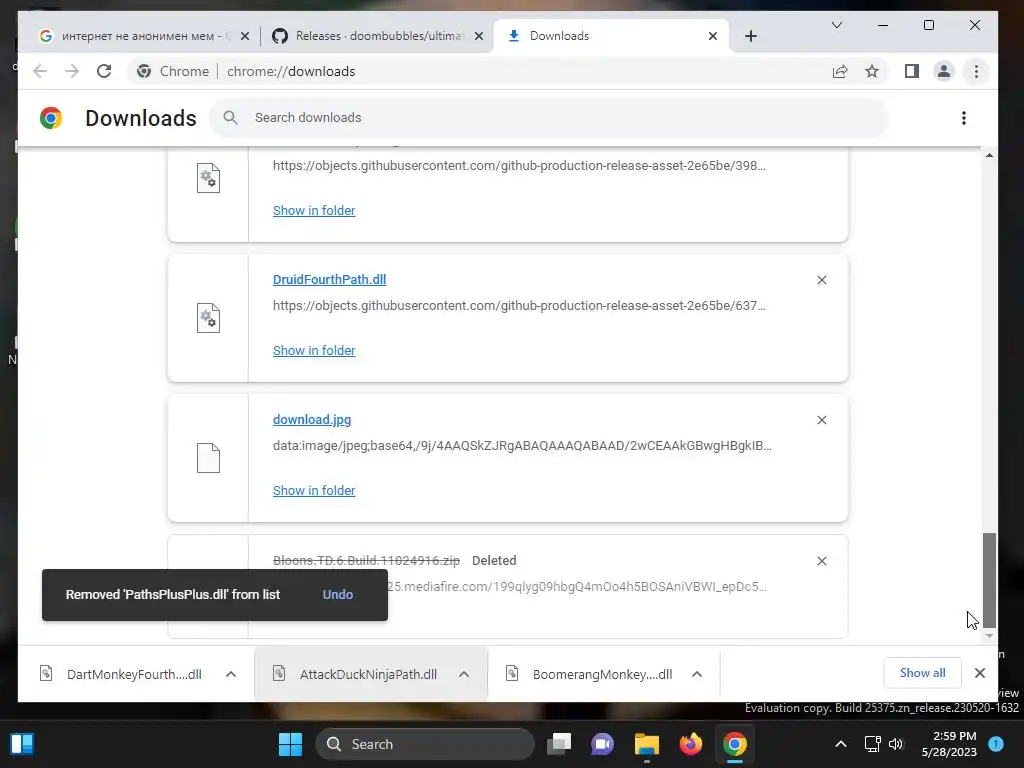Click the magnifier icon in Search downloads
The image size is (1024, 768).
click(230, 118)
